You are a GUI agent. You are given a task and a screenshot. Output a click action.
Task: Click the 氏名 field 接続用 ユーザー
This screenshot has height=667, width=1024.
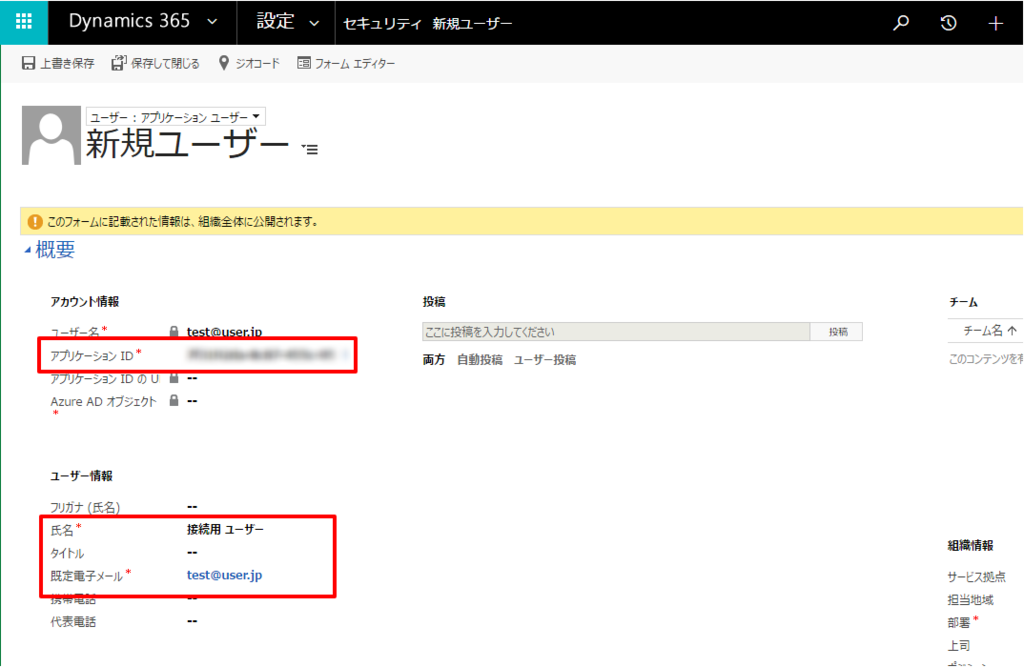pos(225,529)
